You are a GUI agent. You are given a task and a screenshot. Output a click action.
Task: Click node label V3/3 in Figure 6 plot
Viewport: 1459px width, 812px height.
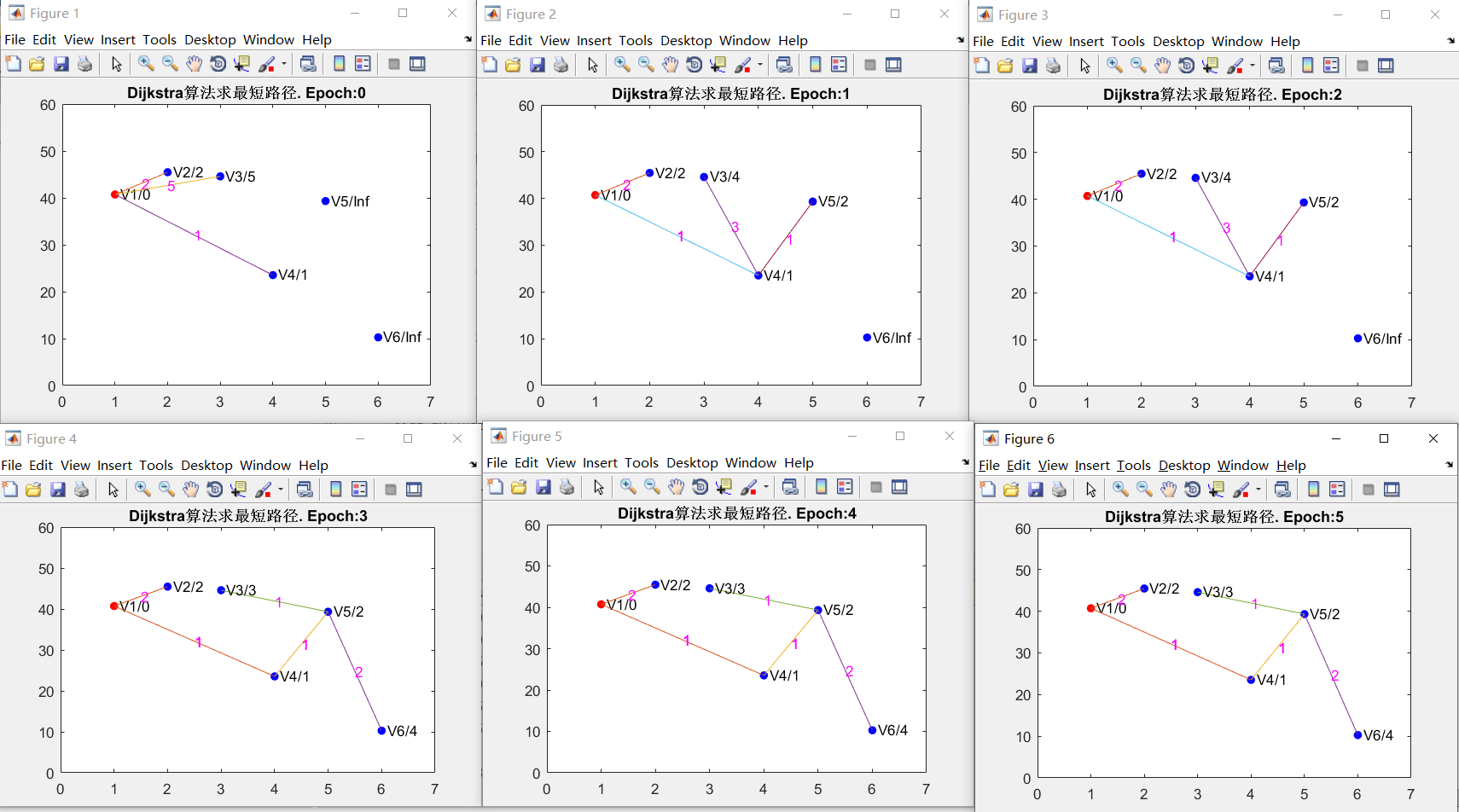tap(1218, 592)
